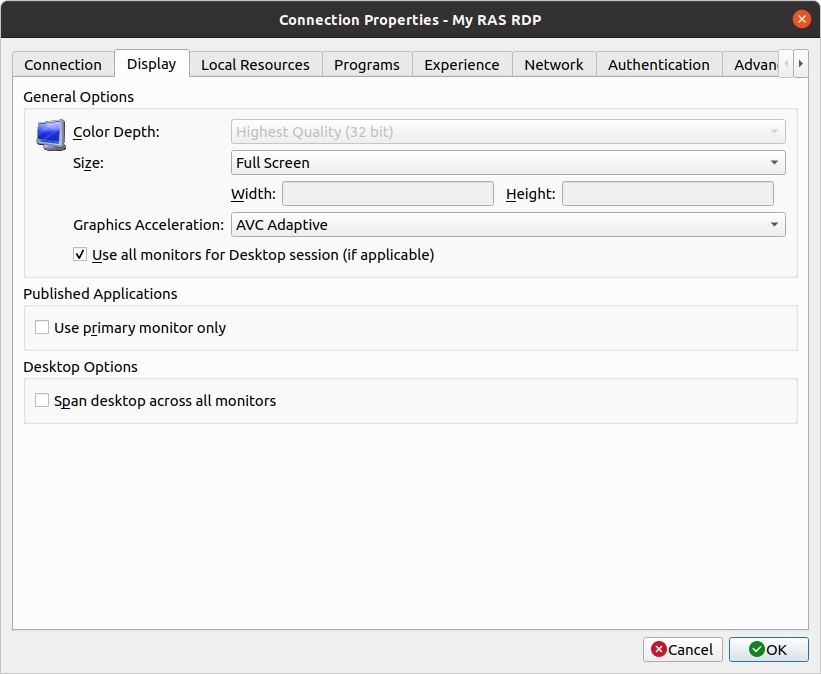Viewport: 821px width, 674px height.
Task: Close the Connection Properties window
Action: pos(801,19)
